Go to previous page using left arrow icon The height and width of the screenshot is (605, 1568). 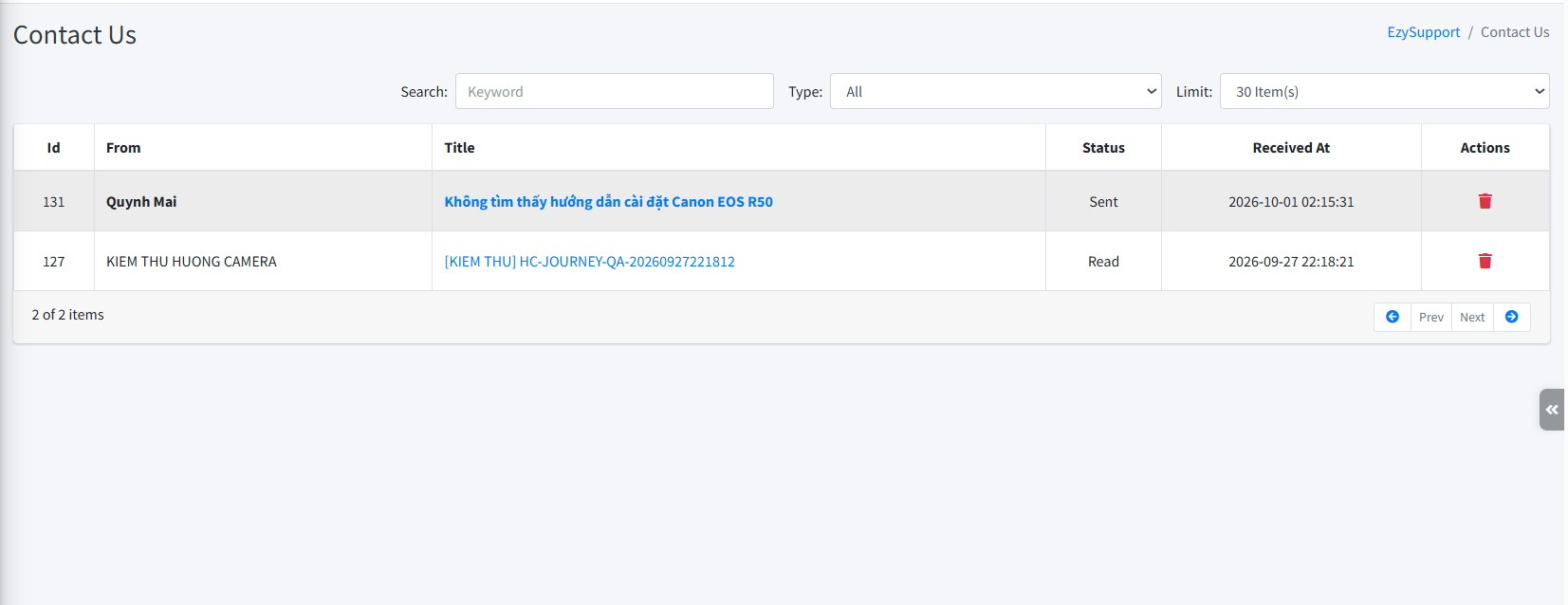[x=1392, y=317]
